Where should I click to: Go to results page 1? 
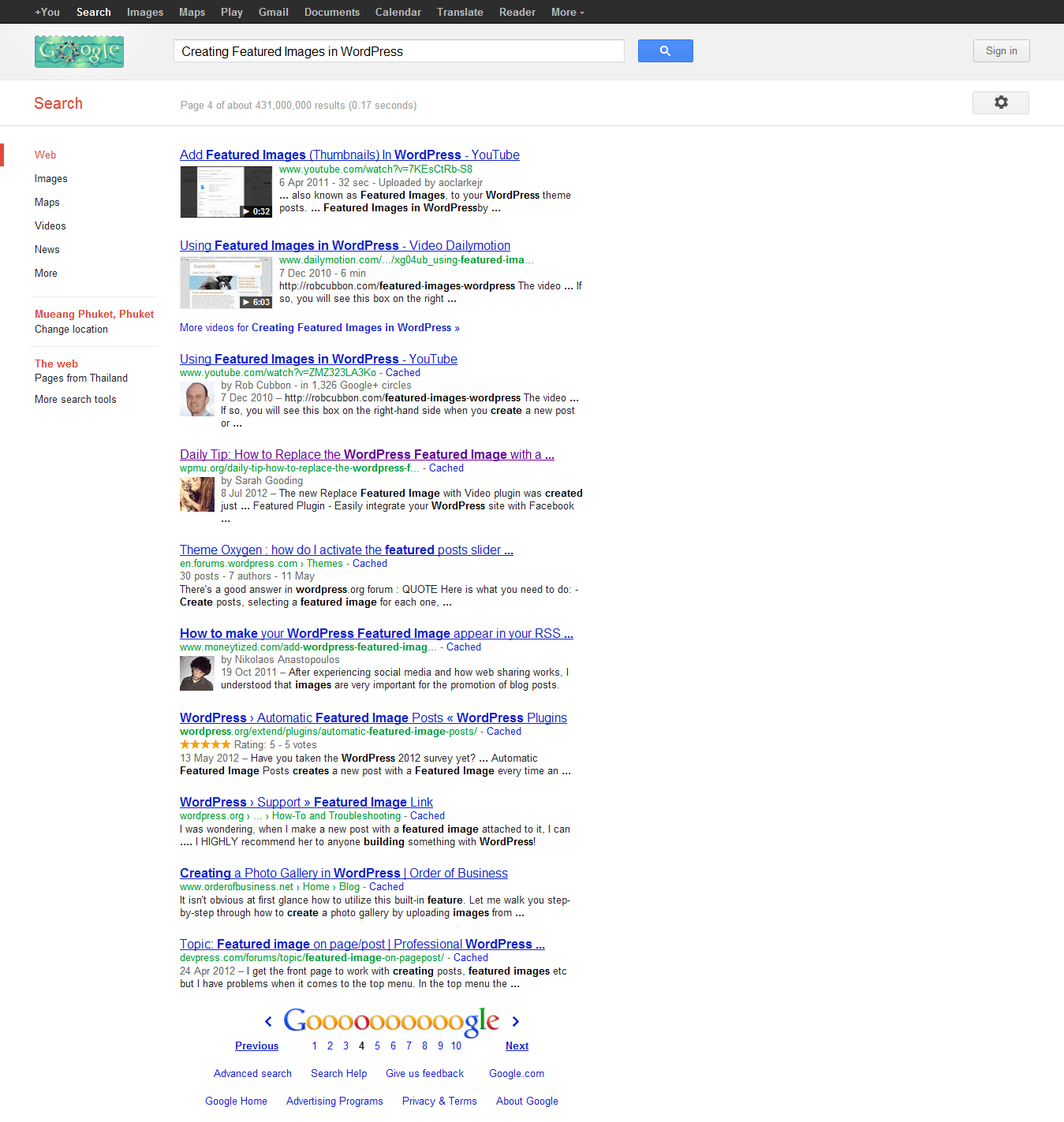click(315, 1046)
